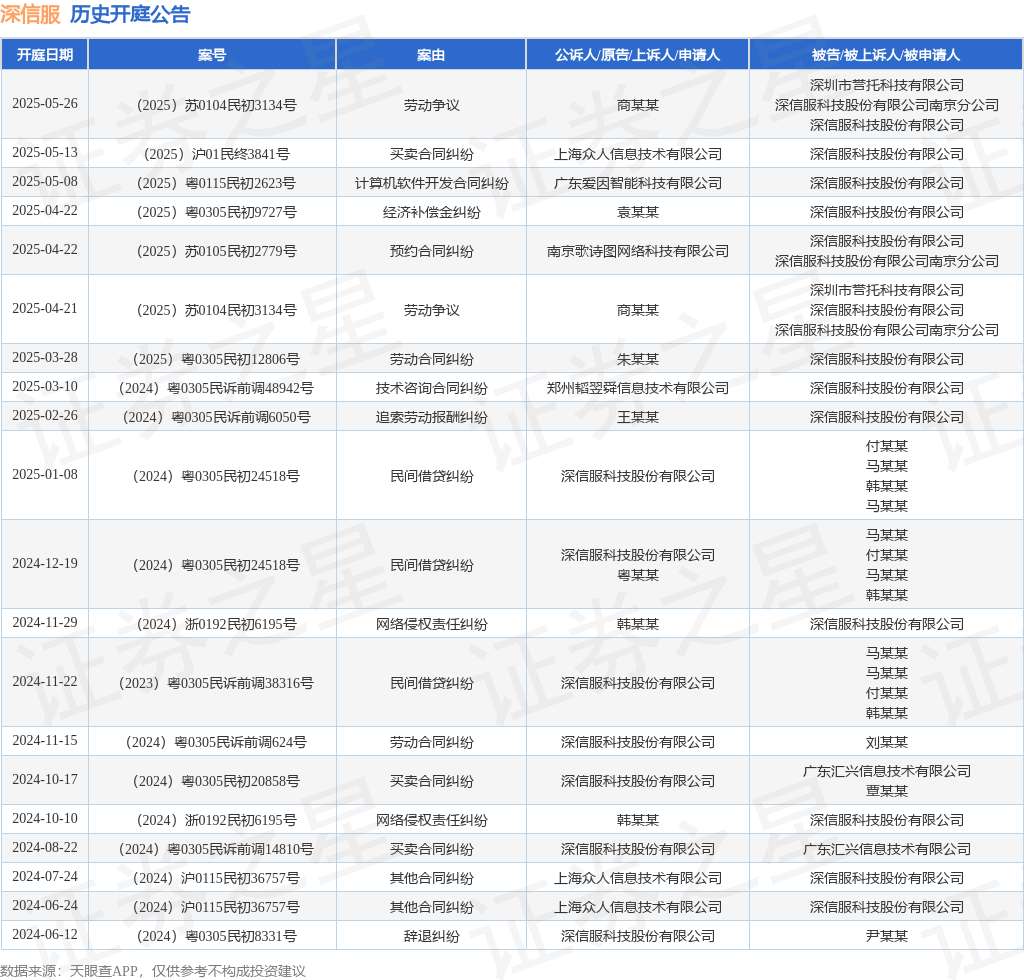Click the date cell 2024-08-22
This screenshot has width=1024, height=980.
click(44, 848)
